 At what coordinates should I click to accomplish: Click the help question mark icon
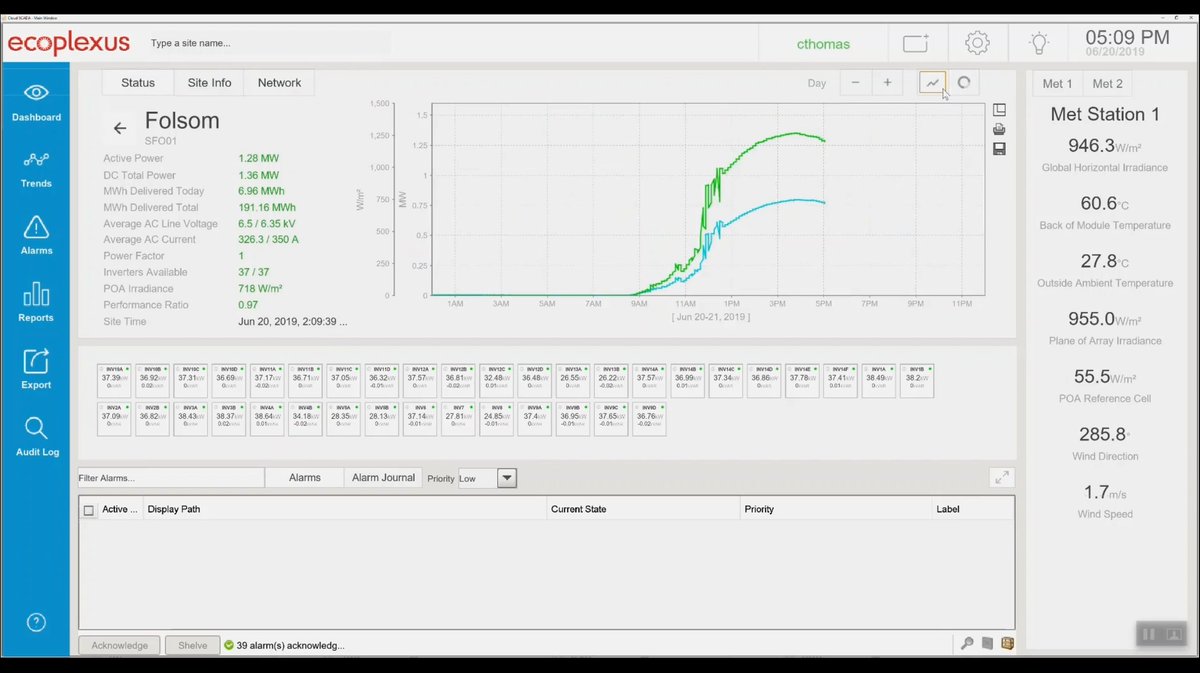pos(36,622)
